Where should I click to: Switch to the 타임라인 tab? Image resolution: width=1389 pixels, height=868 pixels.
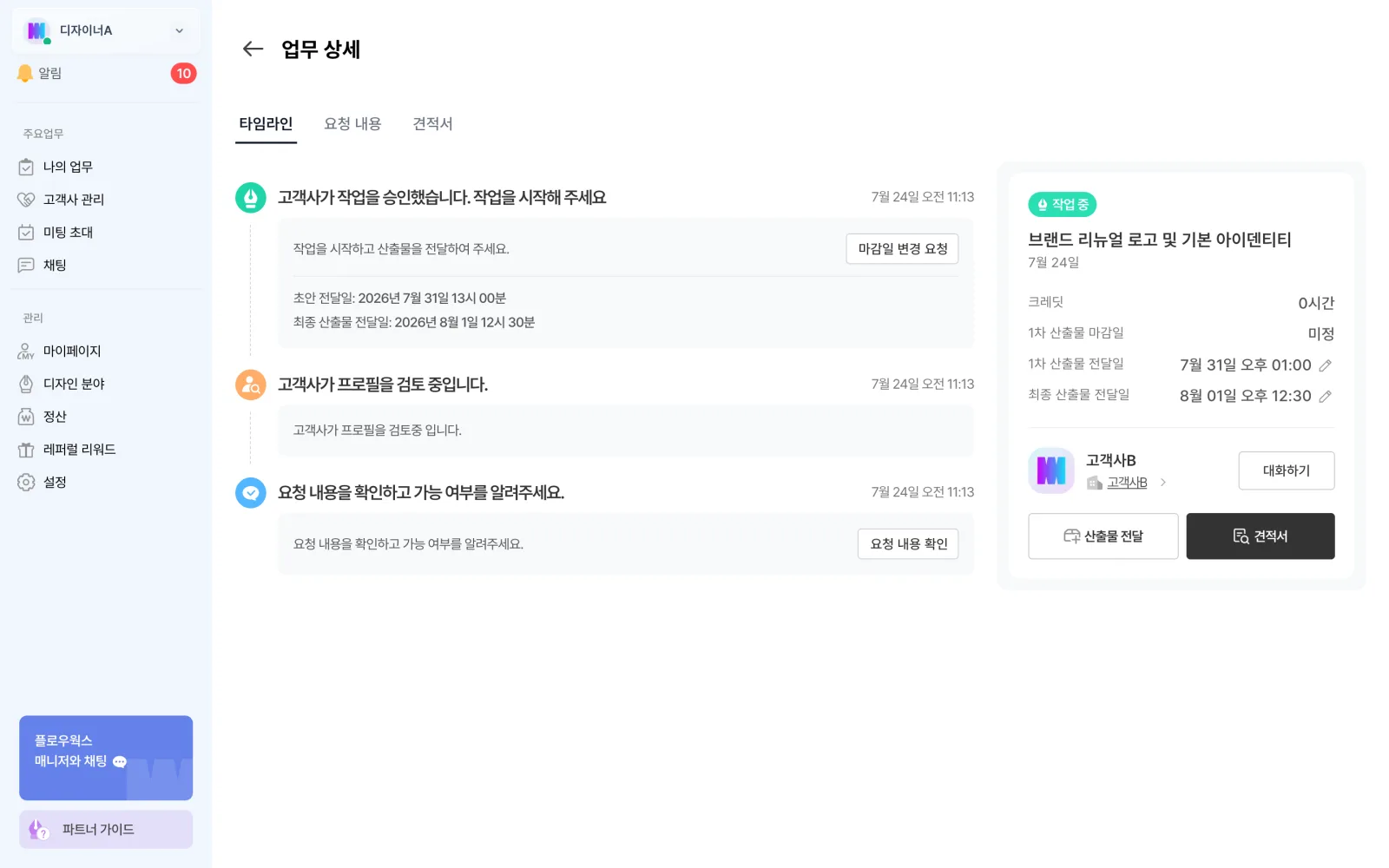[266, 124]
